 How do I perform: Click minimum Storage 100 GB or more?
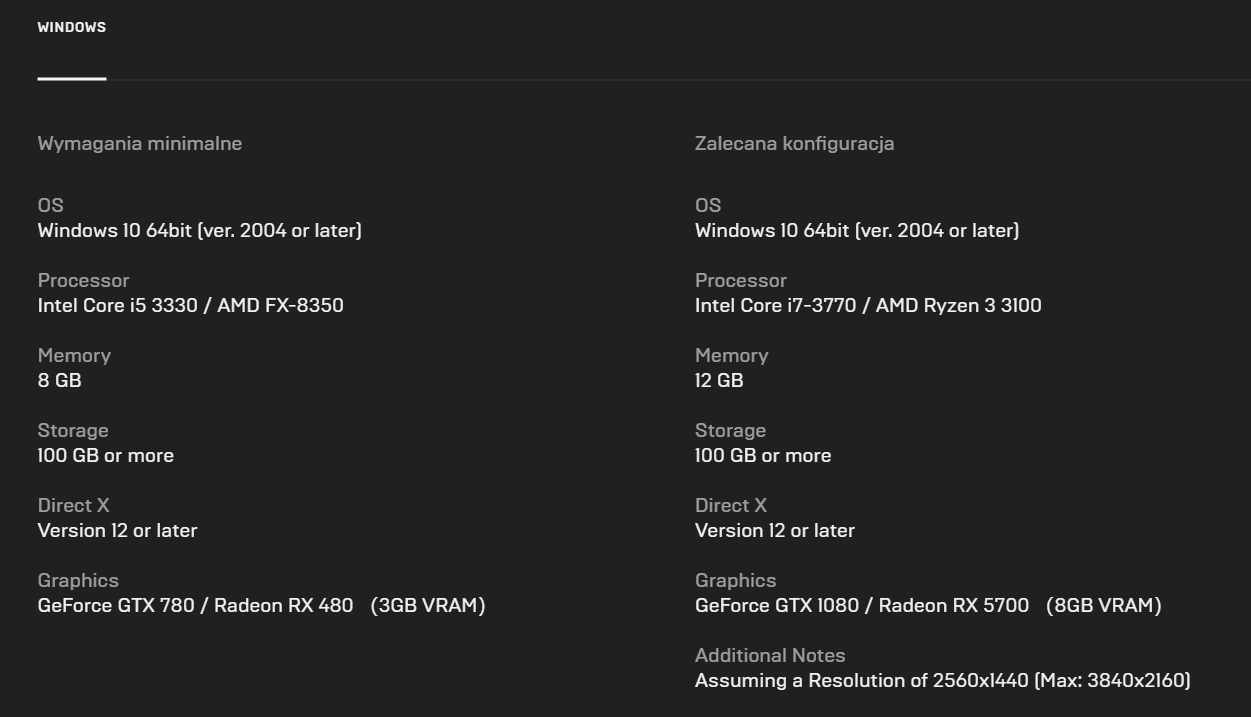pos(106,455)
